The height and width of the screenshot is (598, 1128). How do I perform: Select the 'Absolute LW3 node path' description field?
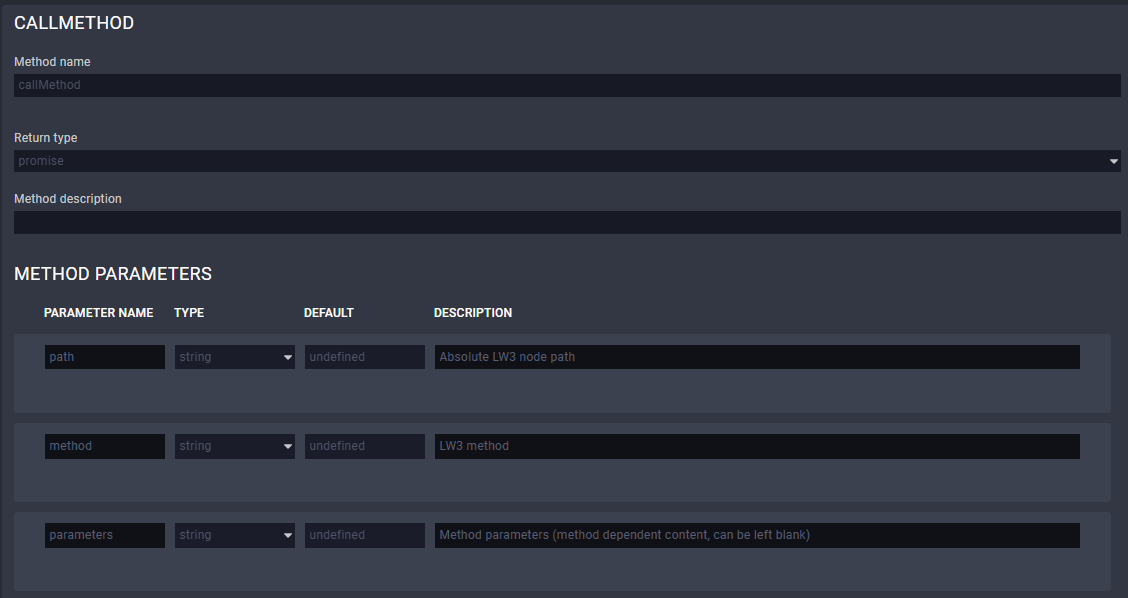pos(756,357)
